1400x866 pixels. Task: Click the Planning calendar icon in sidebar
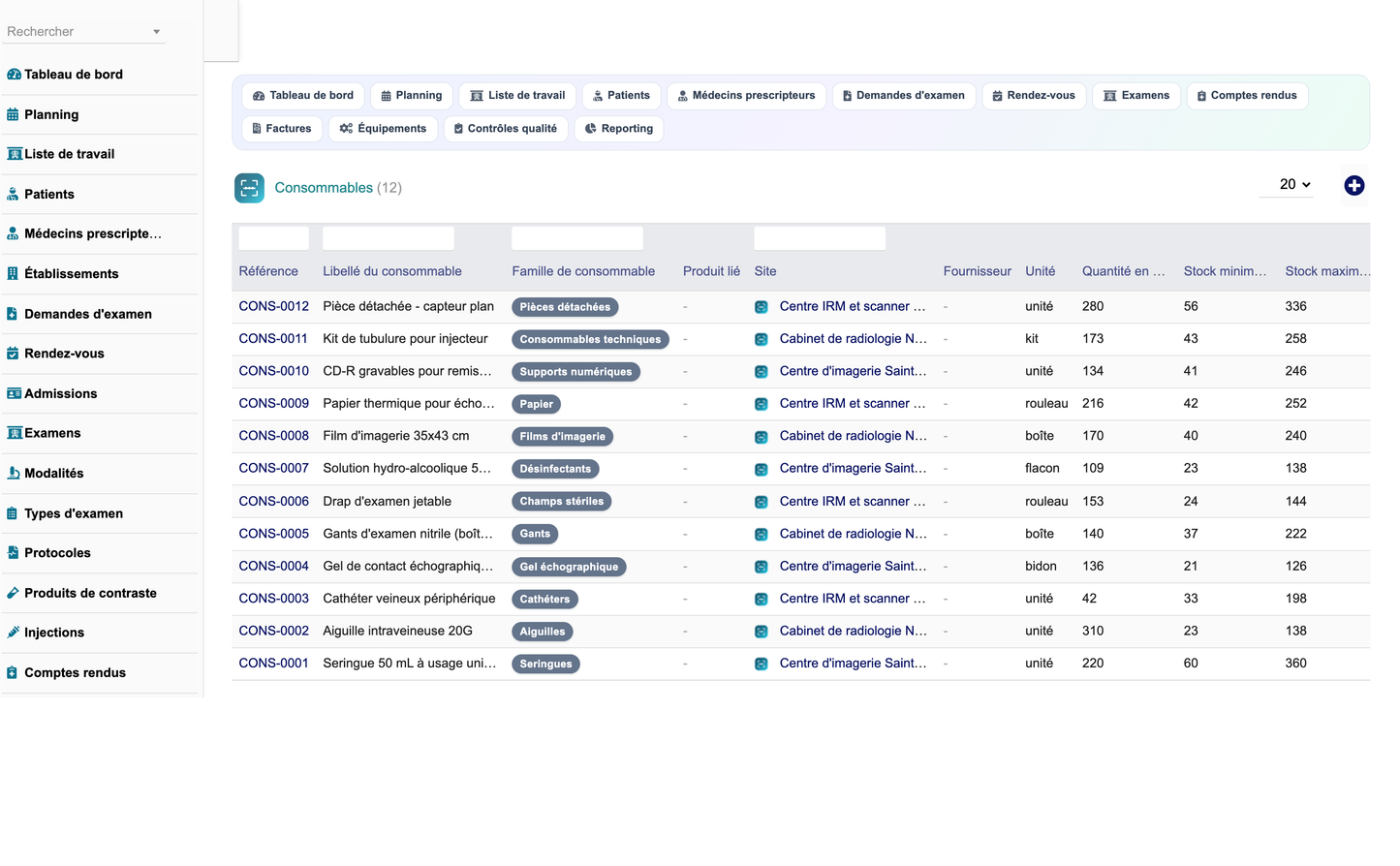tap(13, 114)
